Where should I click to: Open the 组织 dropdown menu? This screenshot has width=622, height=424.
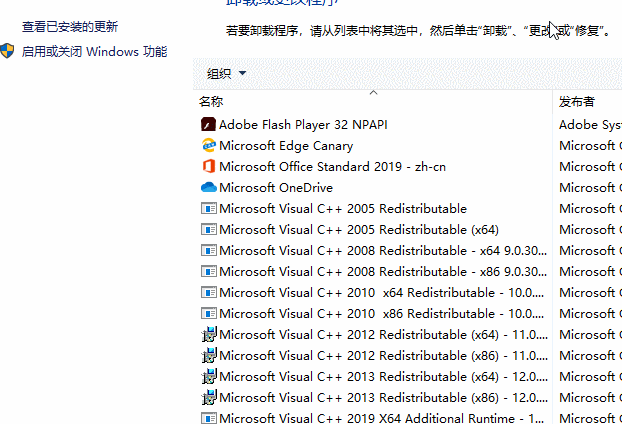click(x=226, y=73)
